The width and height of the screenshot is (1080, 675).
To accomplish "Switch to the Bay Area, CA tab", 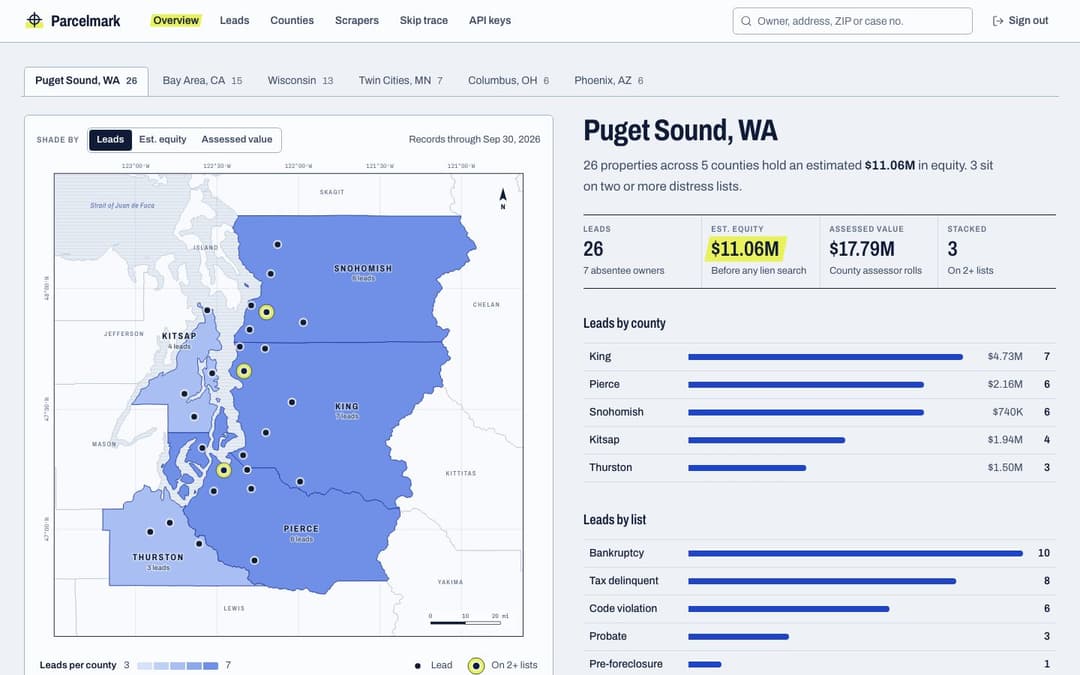I will click(202, 81).
